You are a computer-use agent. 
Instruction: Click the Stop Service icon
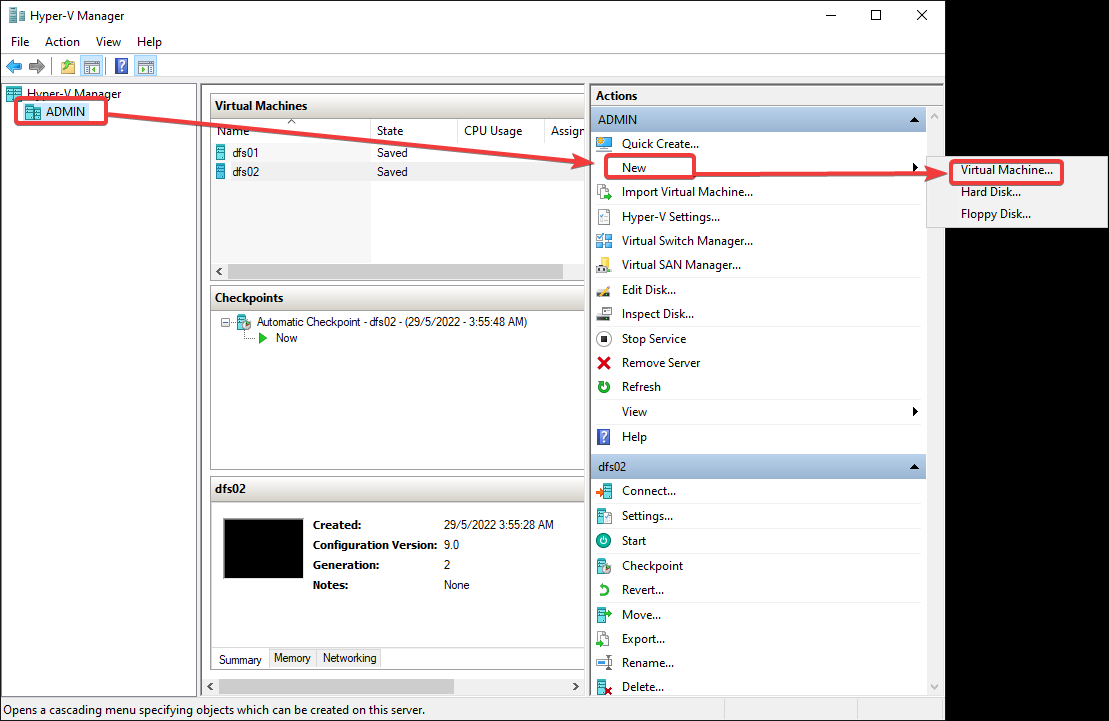coord(604,339)
